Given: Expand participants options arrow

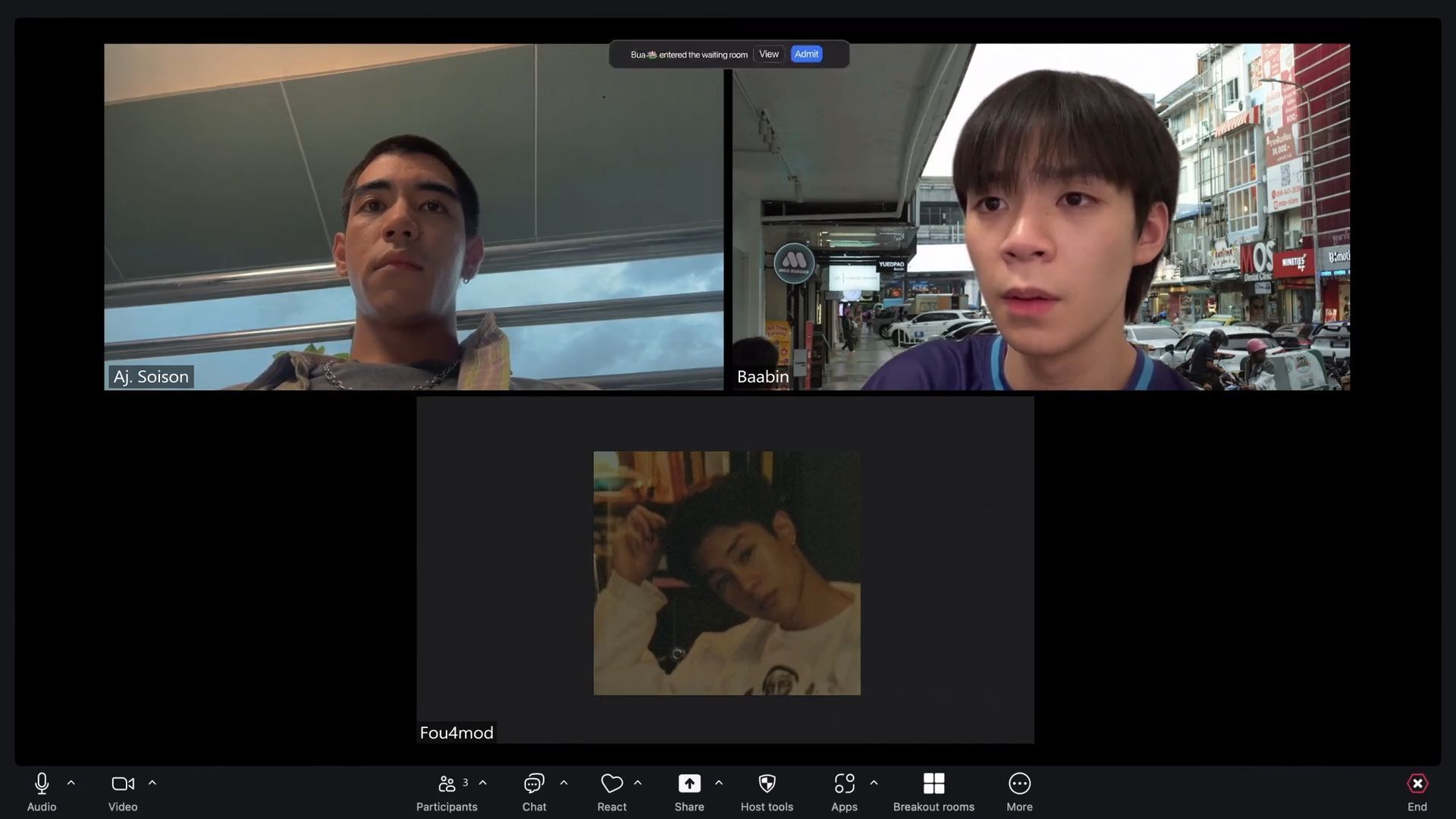Looking at the screenshot, I should coord(483,783).
